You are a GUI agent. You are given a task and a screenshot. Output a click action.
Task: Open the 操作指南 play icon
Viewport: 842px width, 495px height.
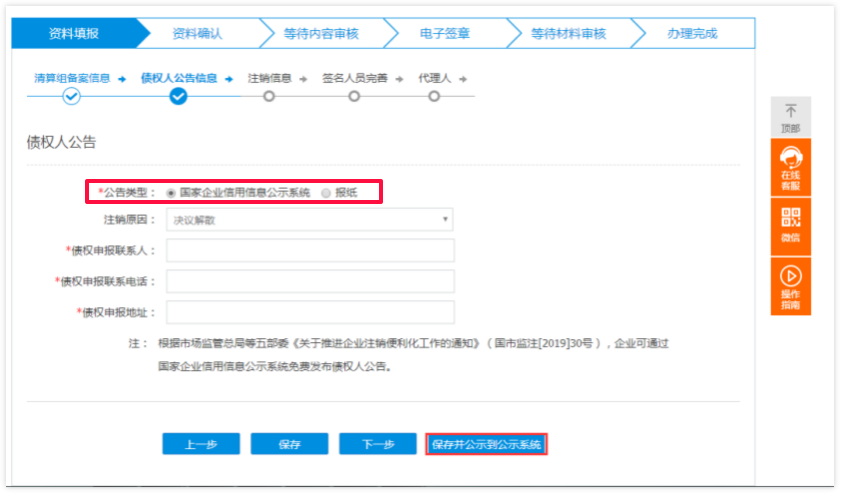pos(790,276)
